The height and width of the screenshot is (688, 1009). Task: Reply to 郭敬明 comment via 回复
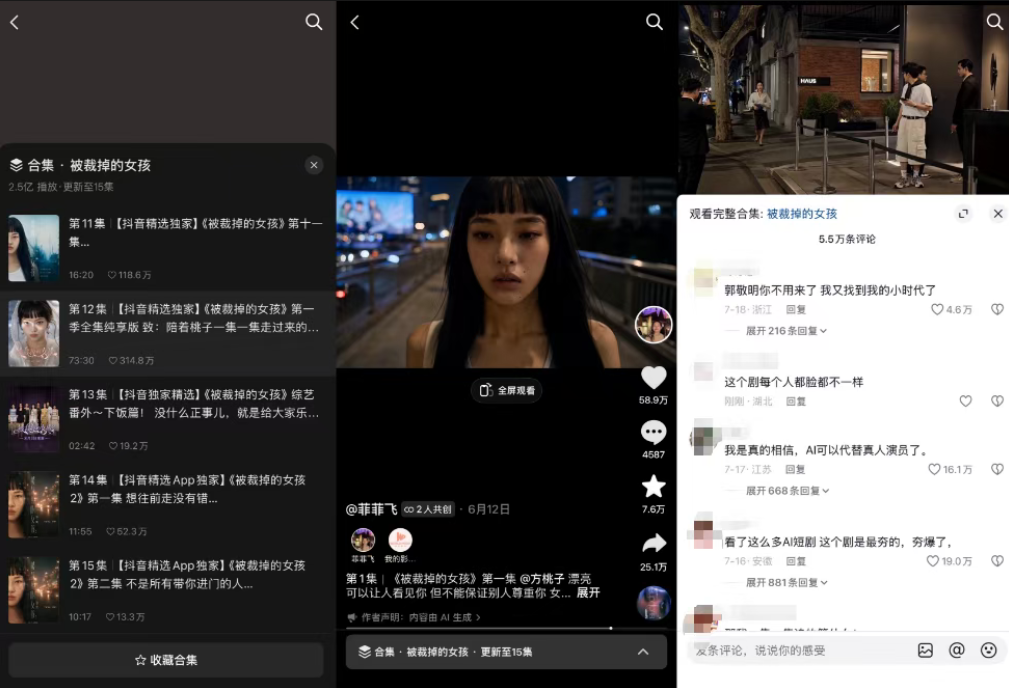[x=796, y=310]
